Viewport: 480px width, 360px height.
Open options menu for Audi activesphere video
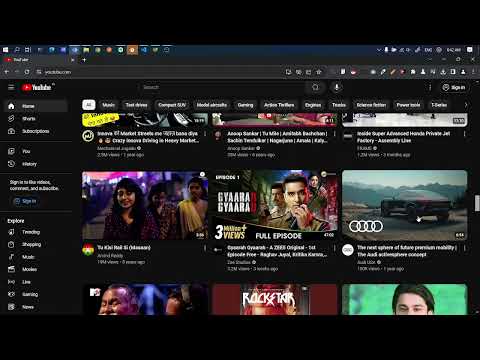(x=464, y=248)
